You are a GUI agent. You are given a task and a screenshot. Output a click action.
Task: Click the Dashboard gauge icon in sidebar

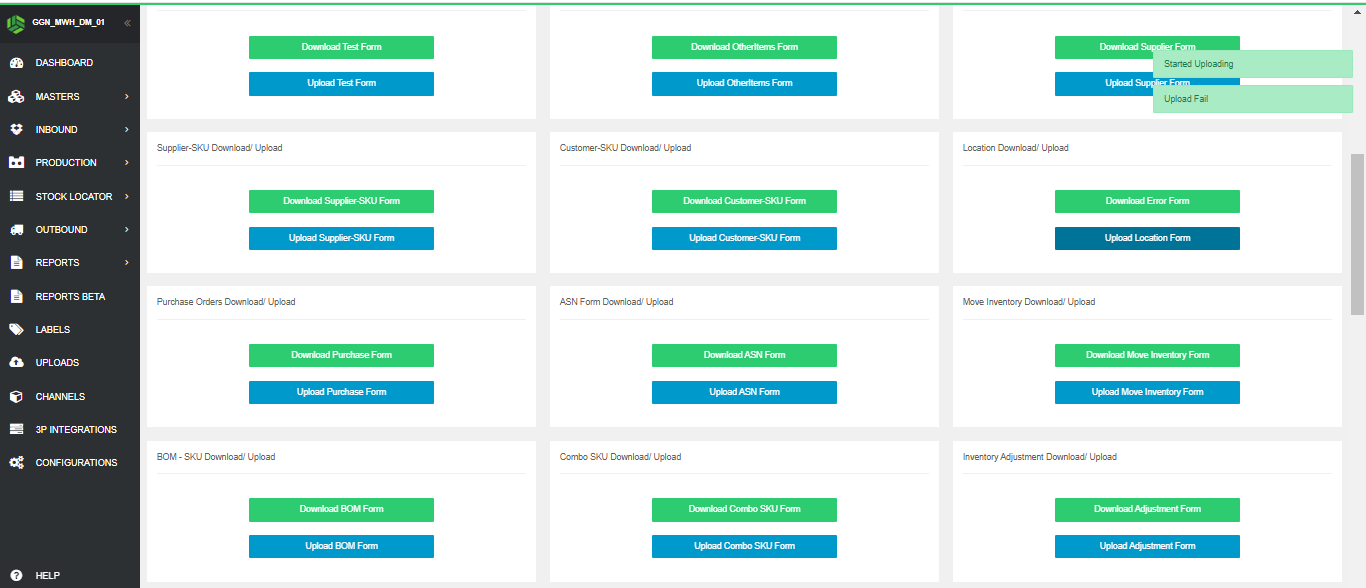point(16,63)
